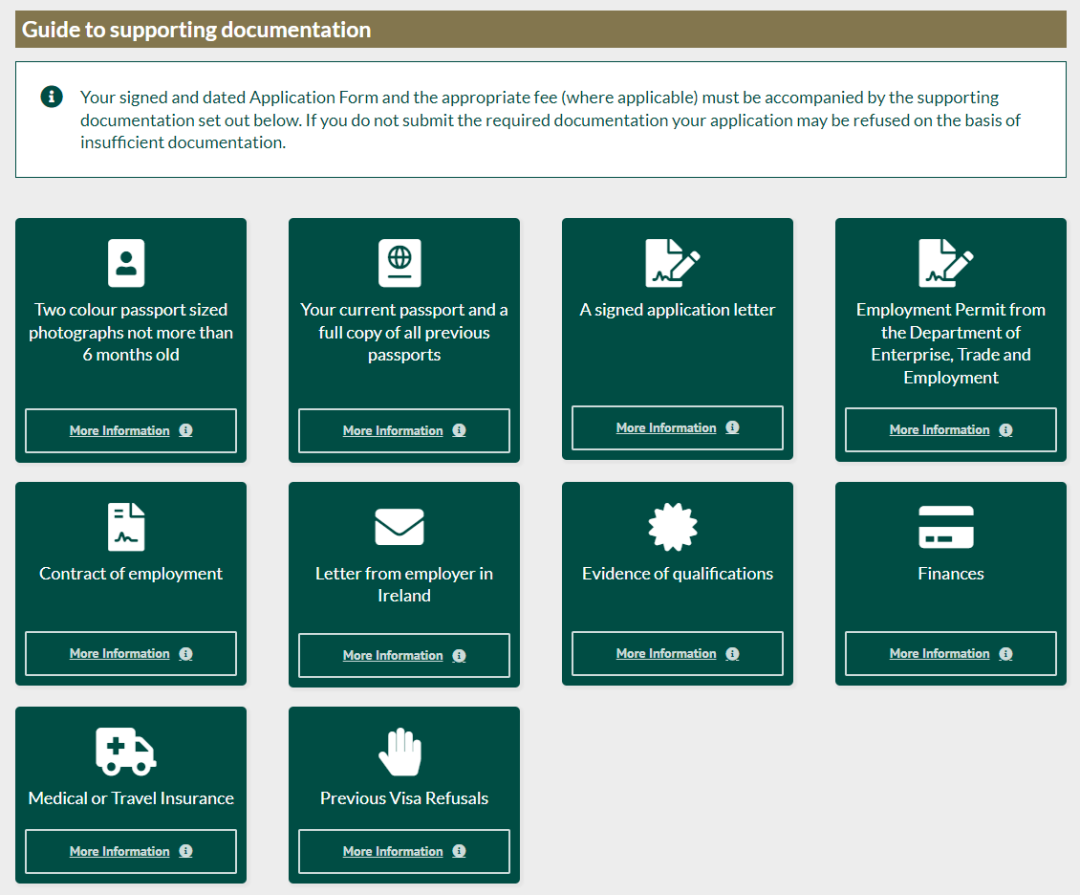1080x895 pixels.
Task: Click the Contract of employment document icon
Action: pyautogui.click(x=126, y=527)
